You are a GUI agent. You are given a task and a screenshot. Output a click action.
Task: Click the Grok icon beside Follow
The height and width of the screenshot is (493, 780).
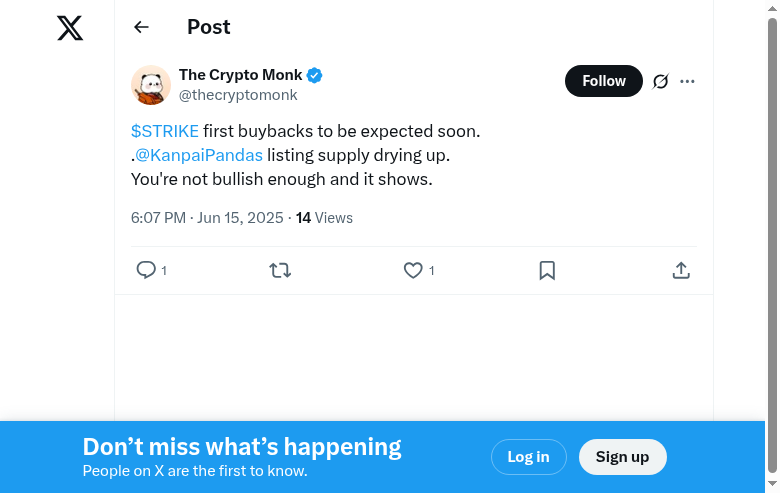coord(660,81)
